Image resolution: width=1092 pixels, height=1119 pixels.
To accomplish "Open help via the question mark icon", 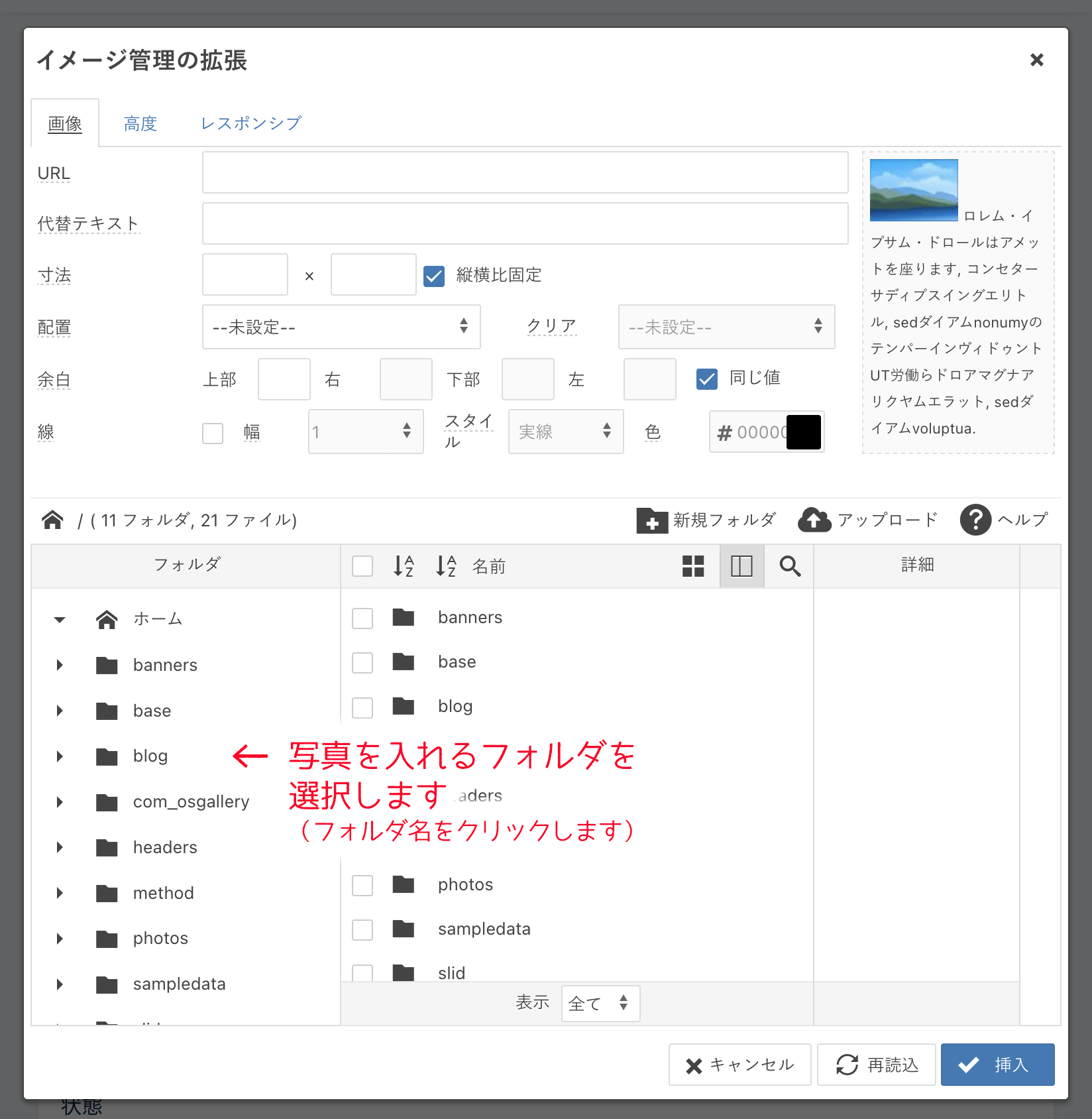I will [975, 520].
